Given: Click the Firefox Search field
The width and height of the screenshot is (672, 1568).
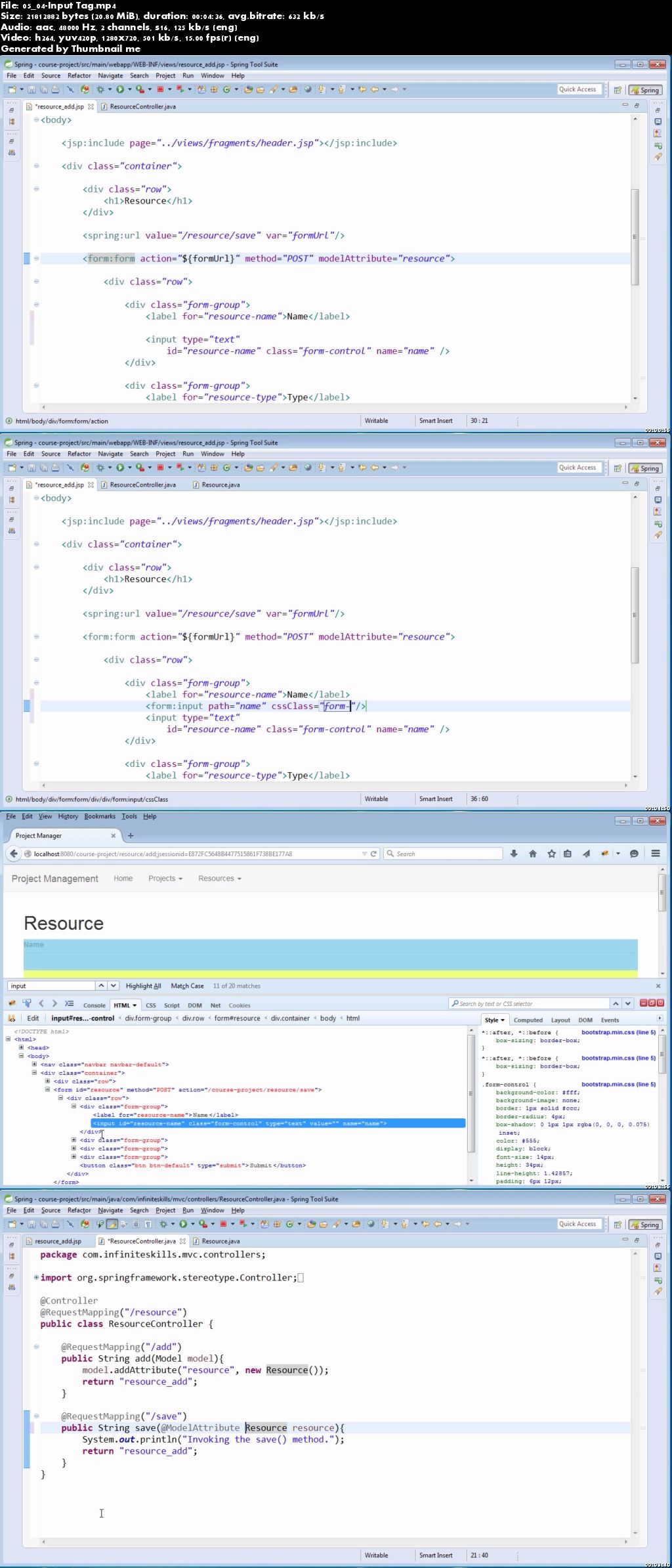Looking at the screenshot, I should 443,854.
